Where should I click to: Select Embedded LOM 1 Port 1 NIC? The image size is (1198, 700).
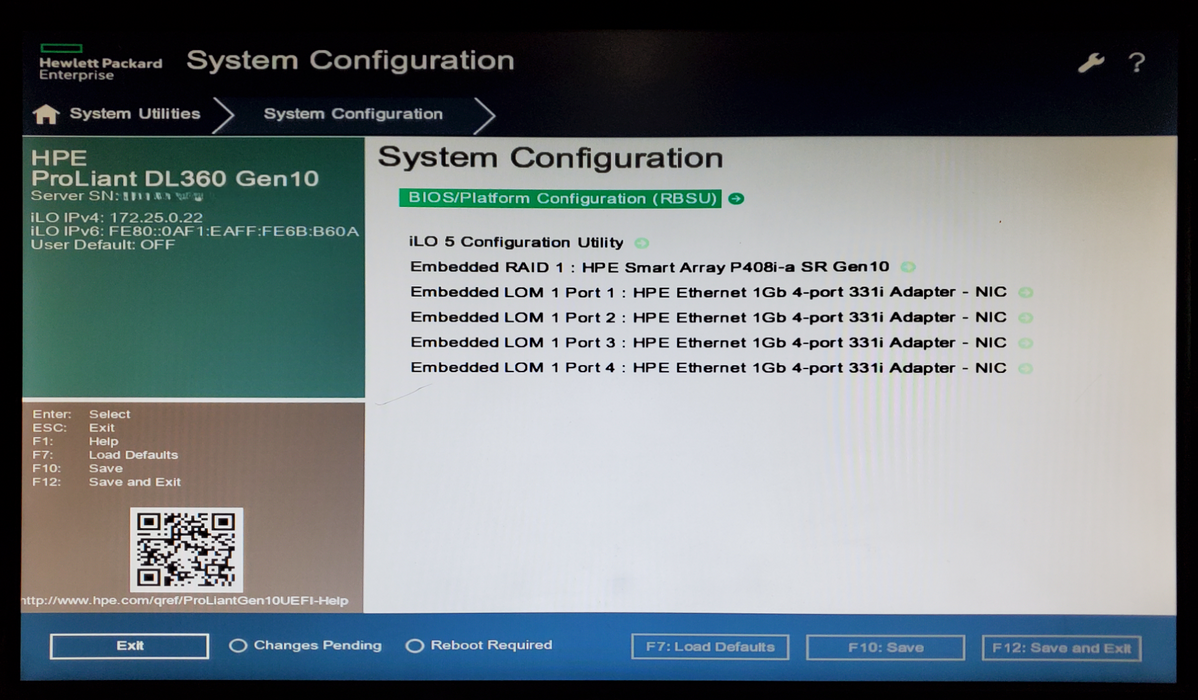coord(708,293)
